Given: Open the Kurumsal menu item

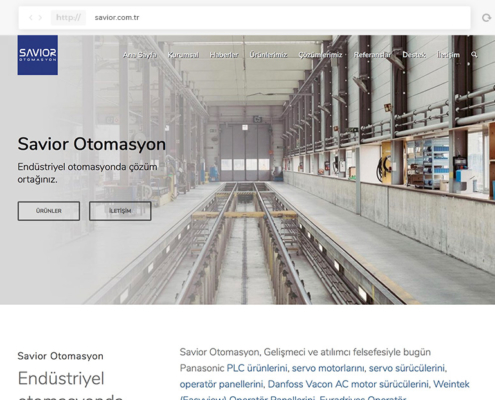Looking at the screenshot, I should 183,55.
